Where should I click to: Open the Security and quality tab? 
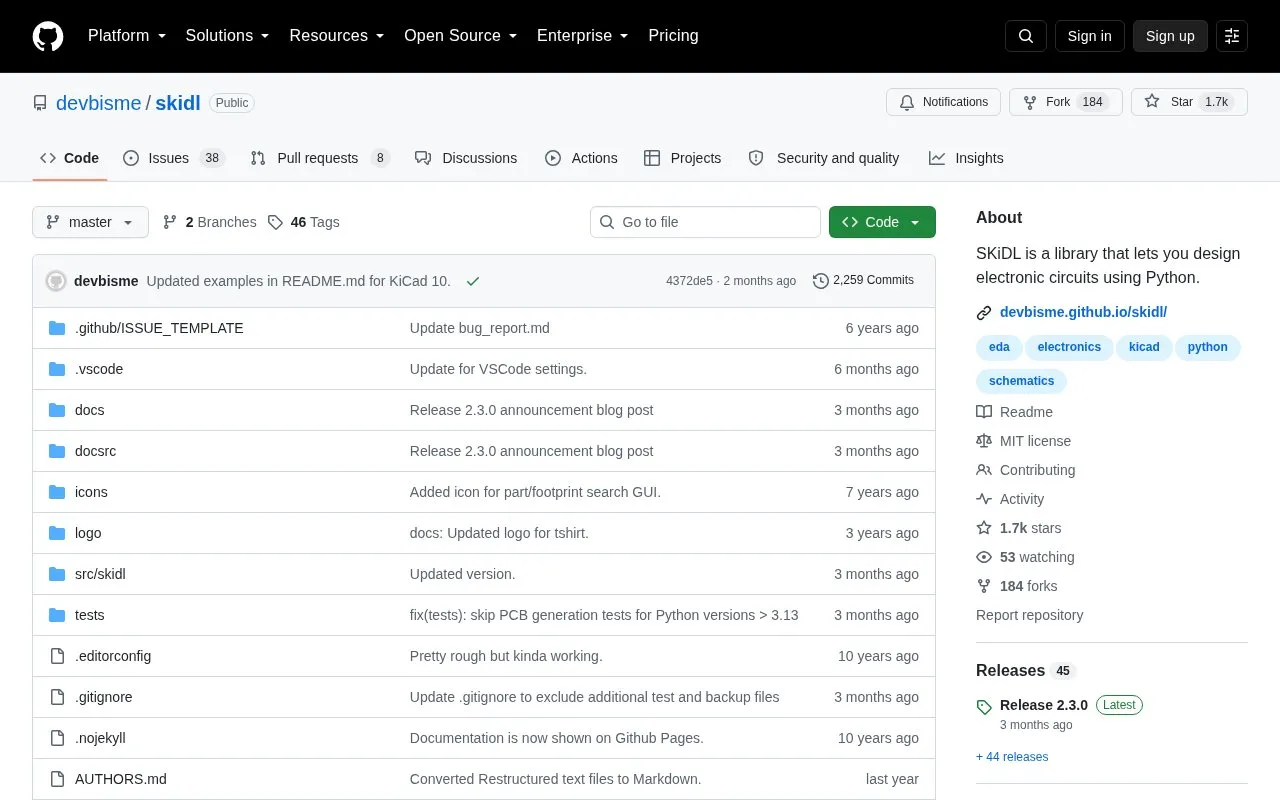824,158
